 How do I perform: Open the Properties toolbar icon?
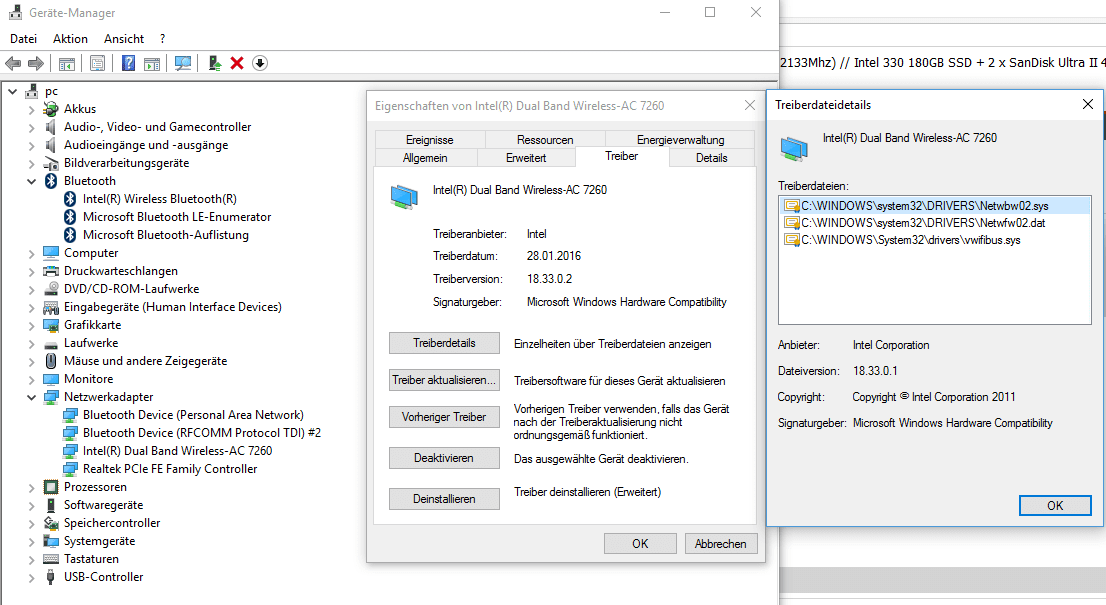97,63
